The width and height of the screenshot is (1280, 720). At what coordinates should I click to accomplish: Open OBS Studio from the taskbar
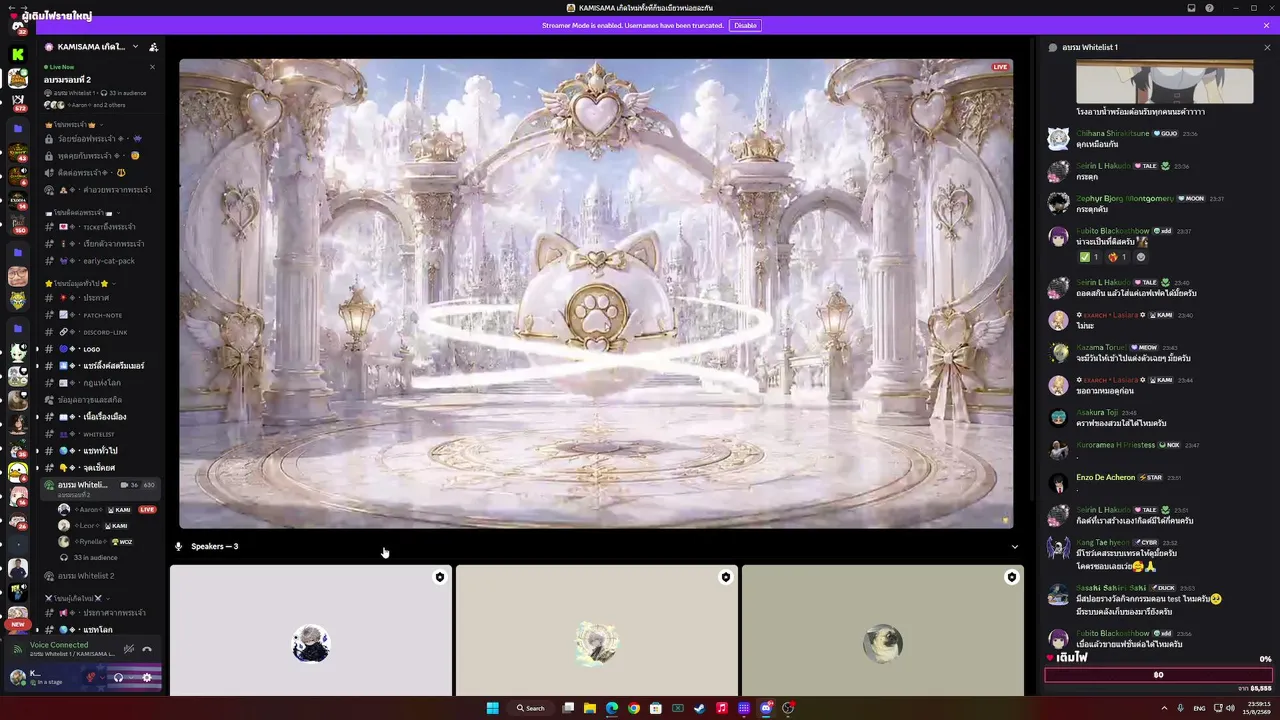788,708
